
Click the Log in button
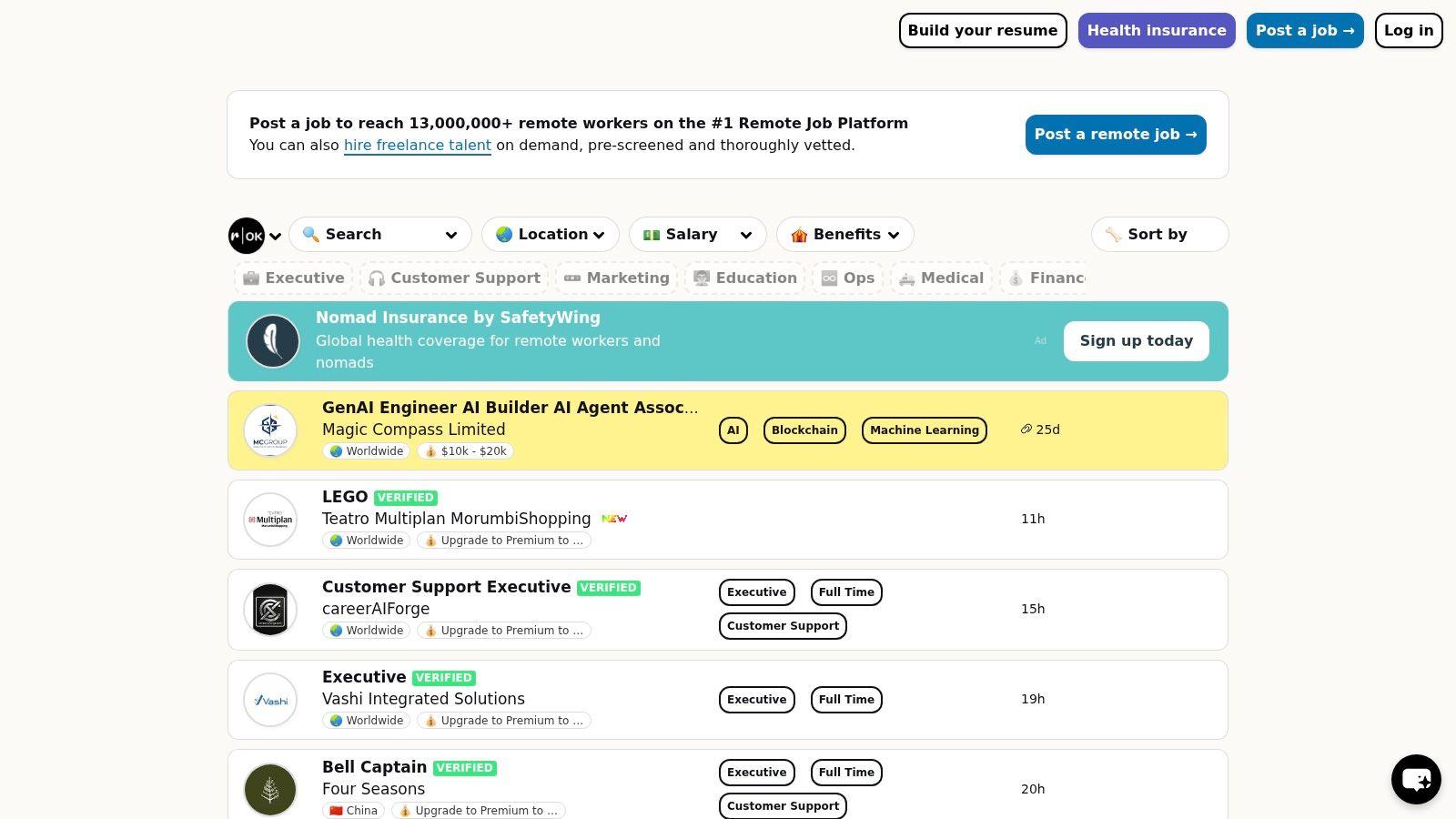(x=1409, y=31)
